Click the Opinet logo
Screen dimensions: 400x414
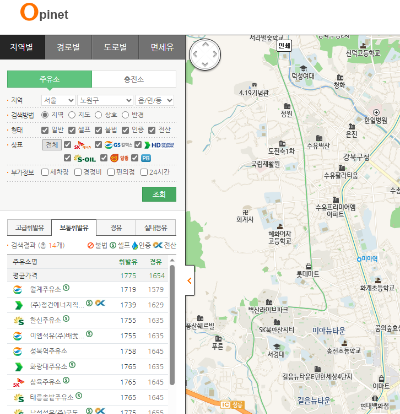(x=44, y=13)
